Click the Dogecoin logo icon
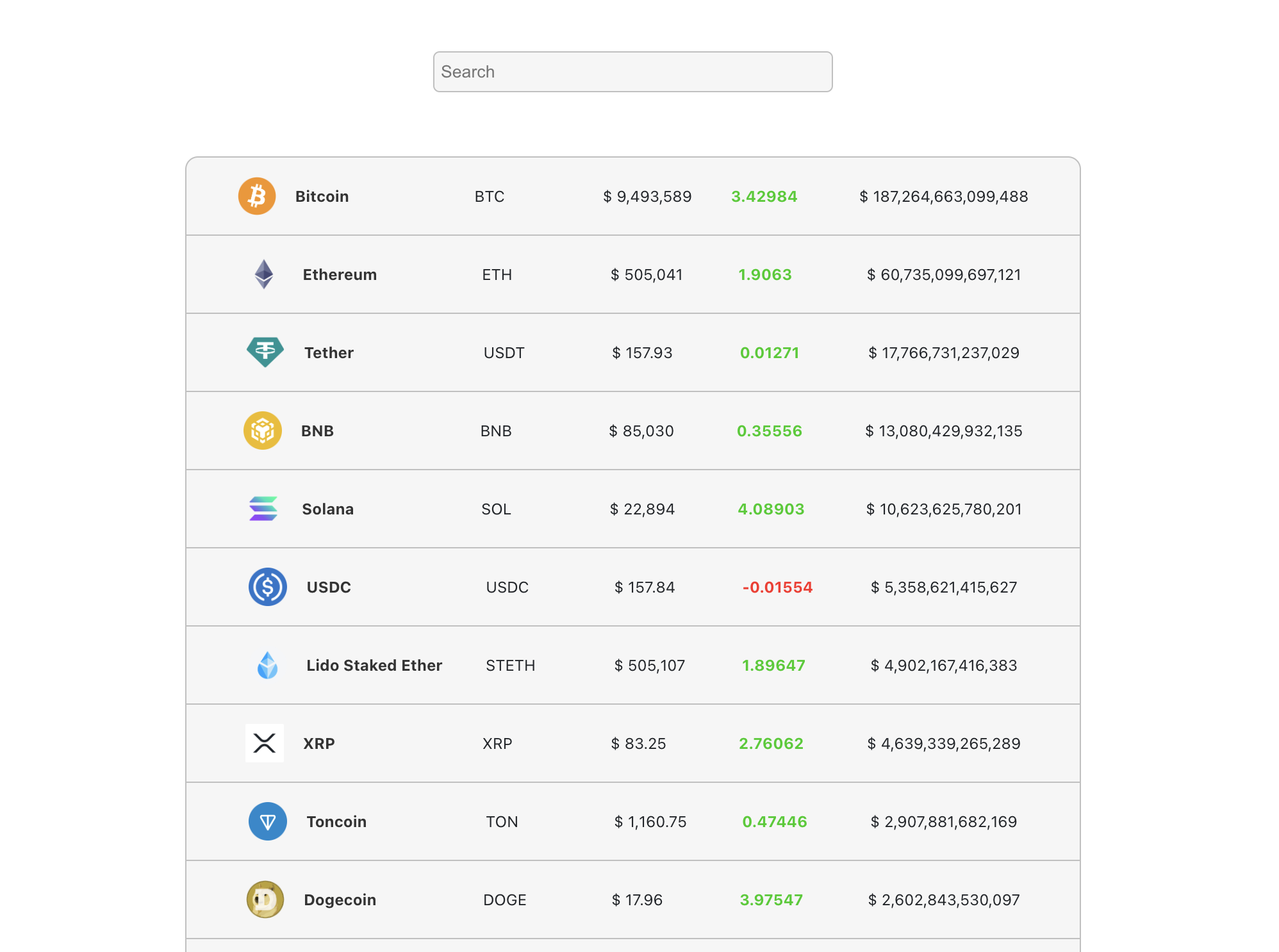This screenshot has width=1279, height=952. tap(265, 899)
